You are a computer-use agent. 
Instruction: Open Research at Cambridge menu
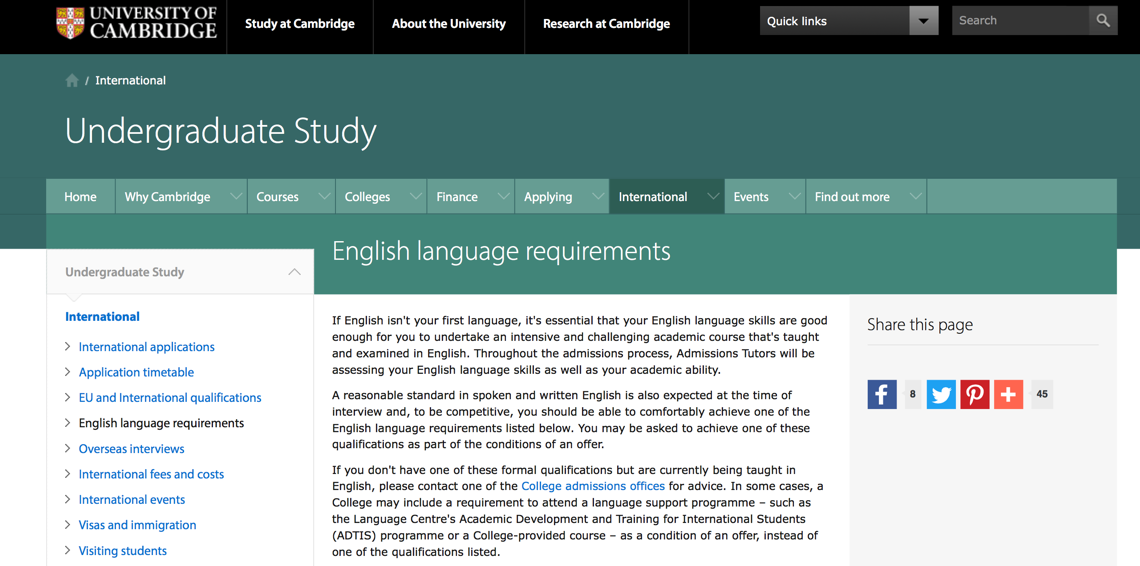[x=606, y=24]
